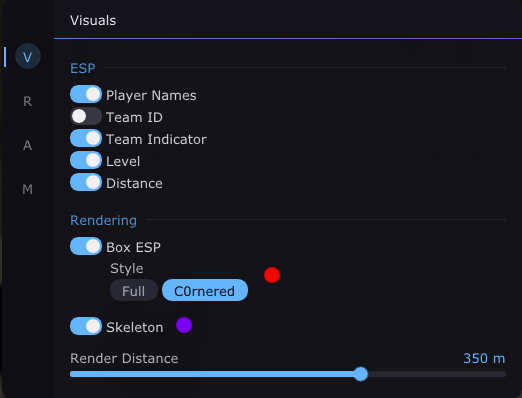Open the M sidebar section
This screenshot has height=398, width=522.
point(28,189)
